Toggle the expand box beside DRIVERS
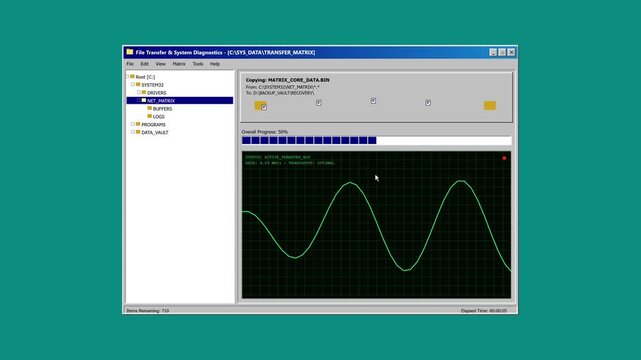The height and width of the screenshot is (360, 641). point(139,92)
